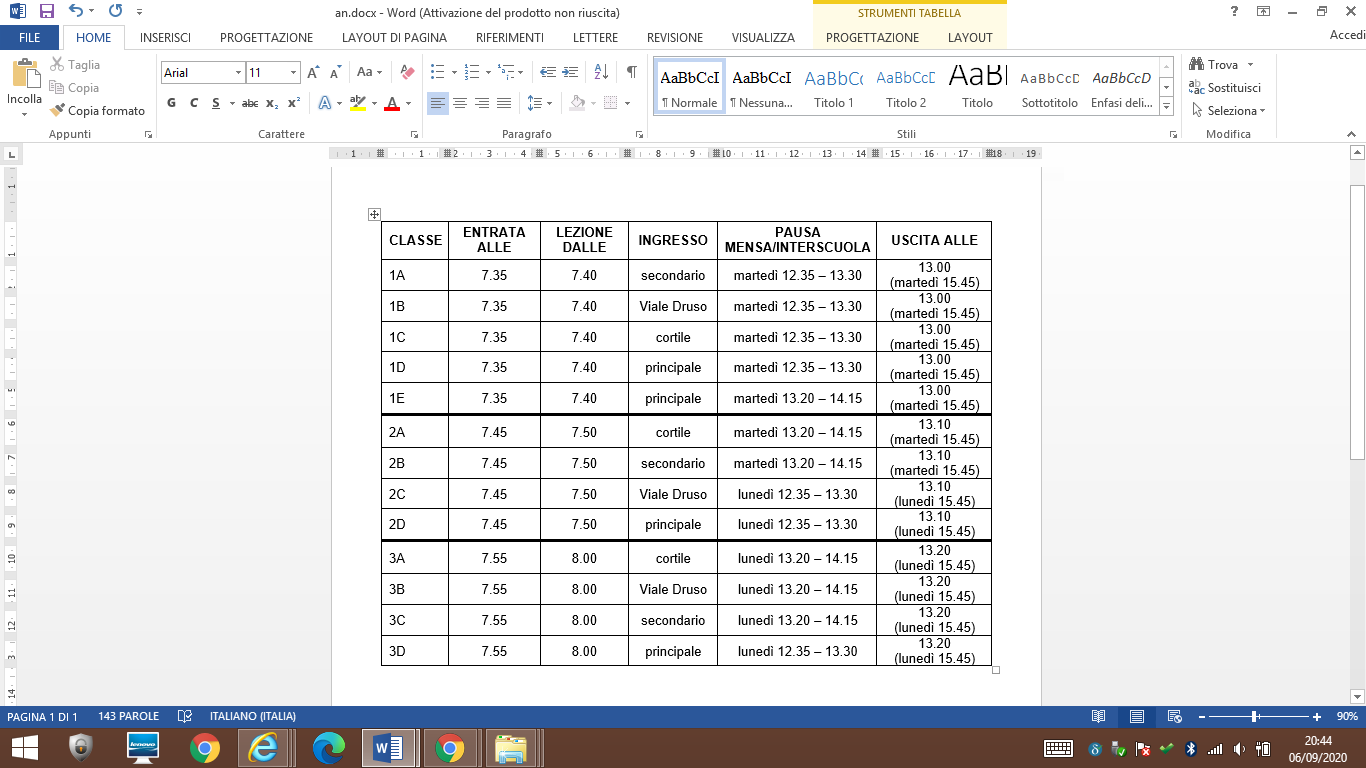This screenshot has height=768, width=1366.
Task: Toggle center text alignment
Action: tap(460, 103)
